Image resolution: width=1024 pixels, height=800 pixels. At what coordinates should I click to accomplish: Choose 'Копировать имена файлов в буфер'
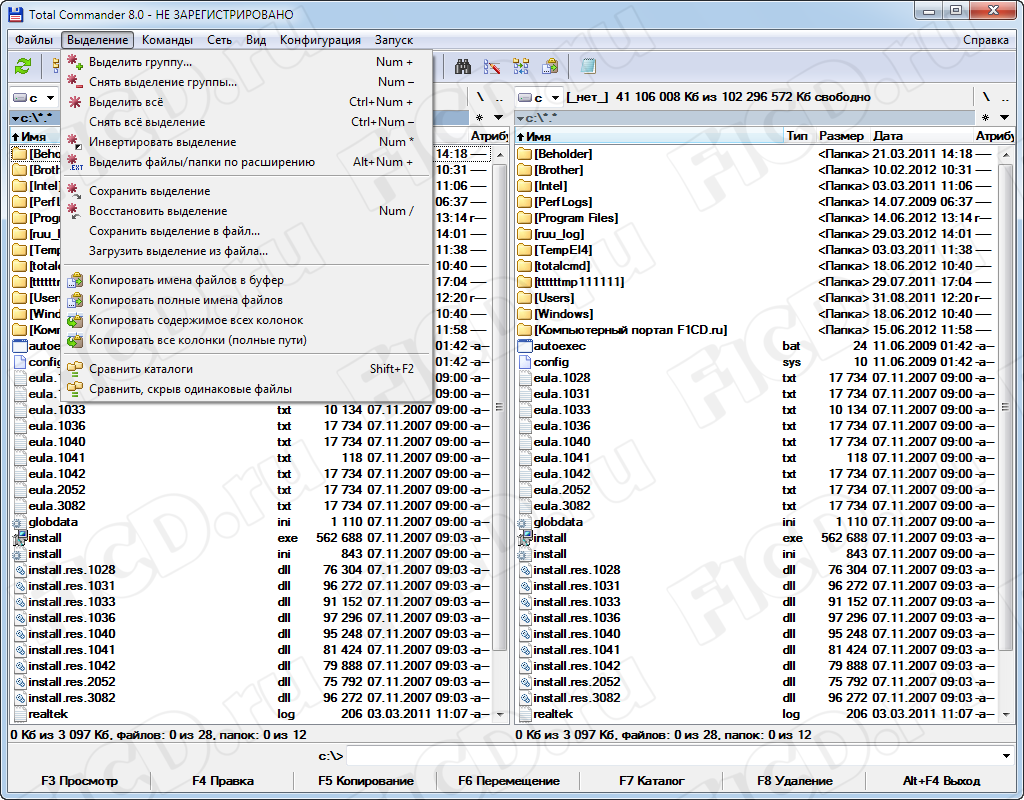click(x=247, y=280)
